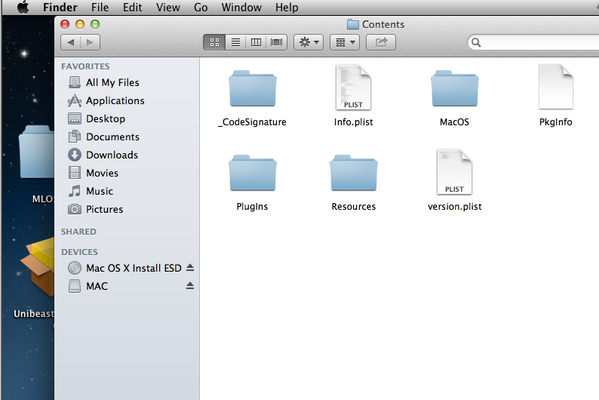Switch to list view
Image resolution: width=599 pixels, height=400 pixels.
point(236,42)
